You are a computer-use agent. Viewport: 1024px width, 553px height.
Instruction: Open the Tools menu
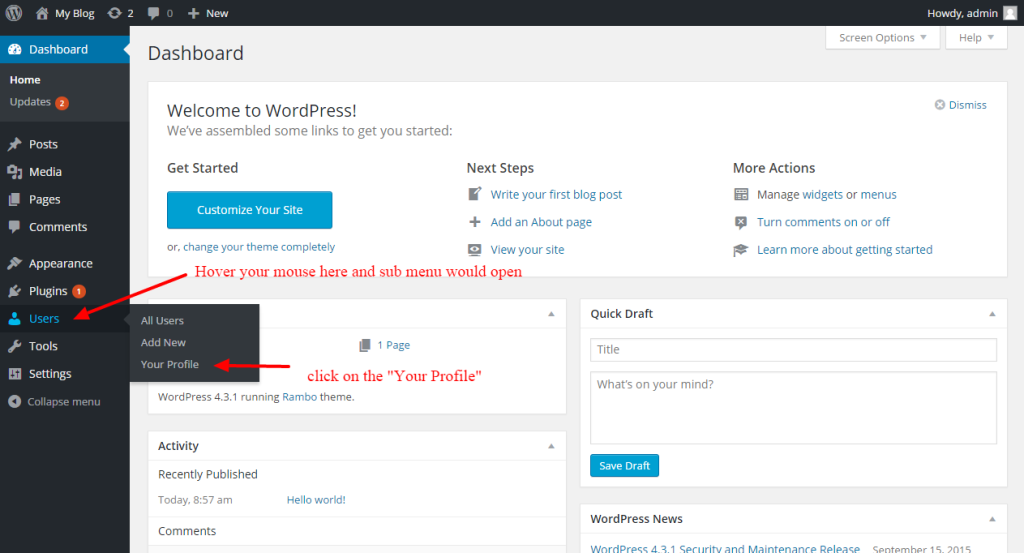click(43, 346)
